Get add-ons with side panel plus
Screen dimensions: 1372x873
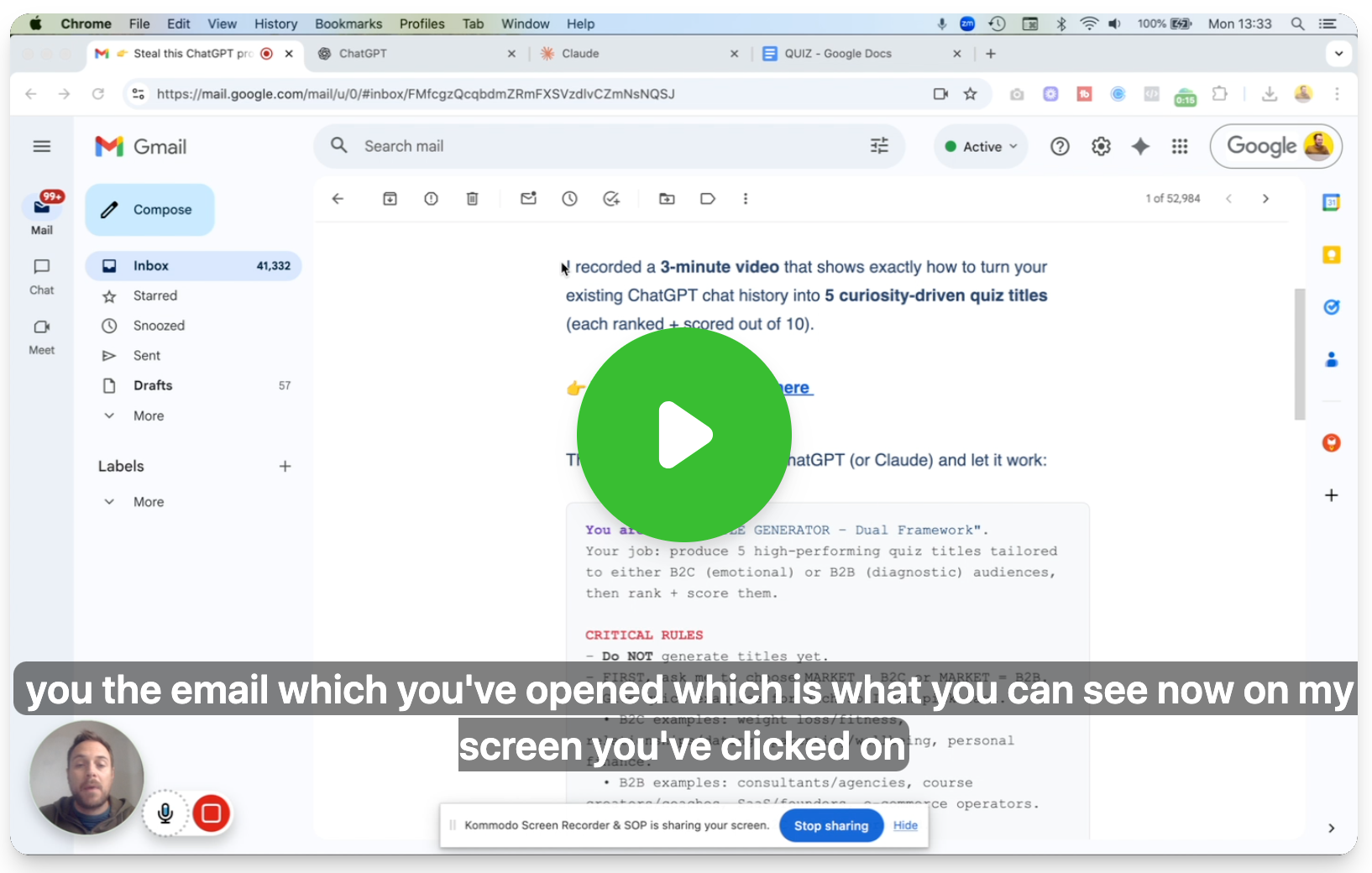pos(1331,495)
